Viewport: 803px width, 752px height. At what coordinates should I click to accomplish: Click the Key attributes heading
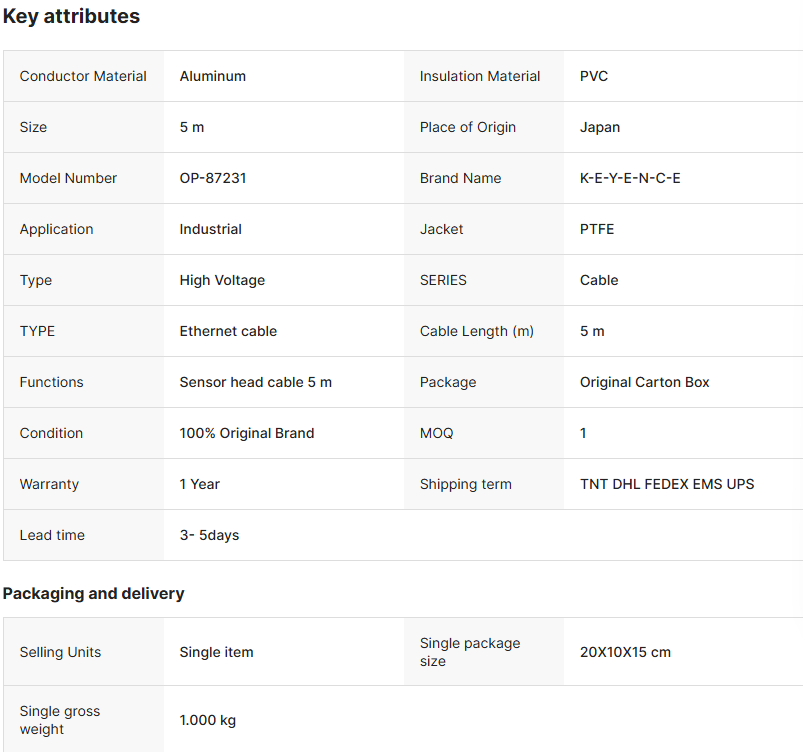point(71,16)
